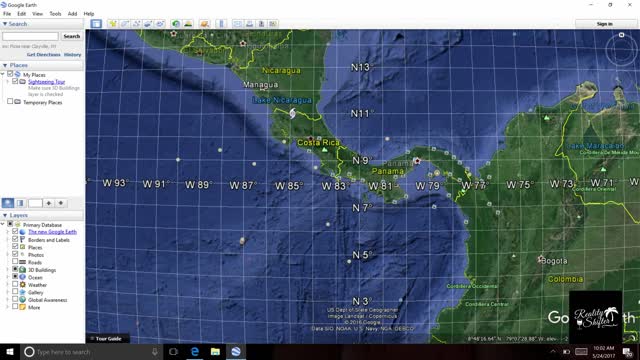
Task: Click the Add Path toolbar icon
Action: click(136, 24)
